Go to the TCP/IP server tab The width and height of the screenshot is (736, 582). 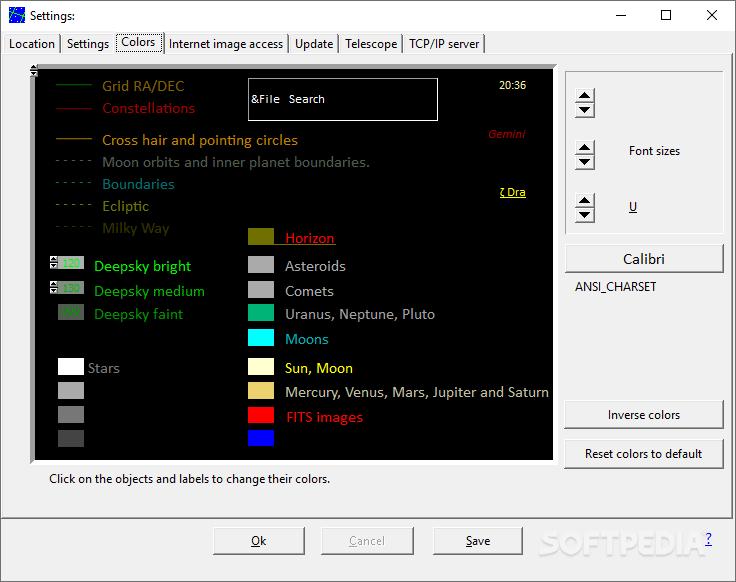tap(444, 44)
